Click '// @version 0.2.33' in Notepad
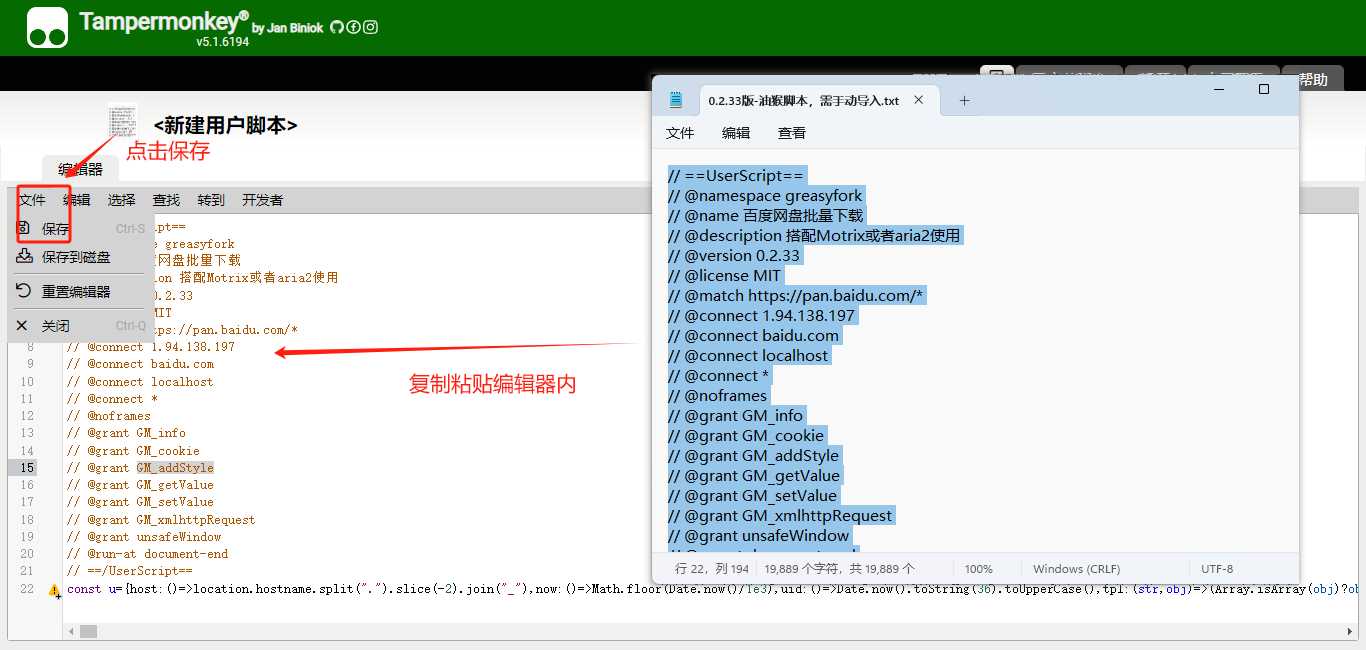The width and height of the screenshot is (1366, 650). click(735, 256)
